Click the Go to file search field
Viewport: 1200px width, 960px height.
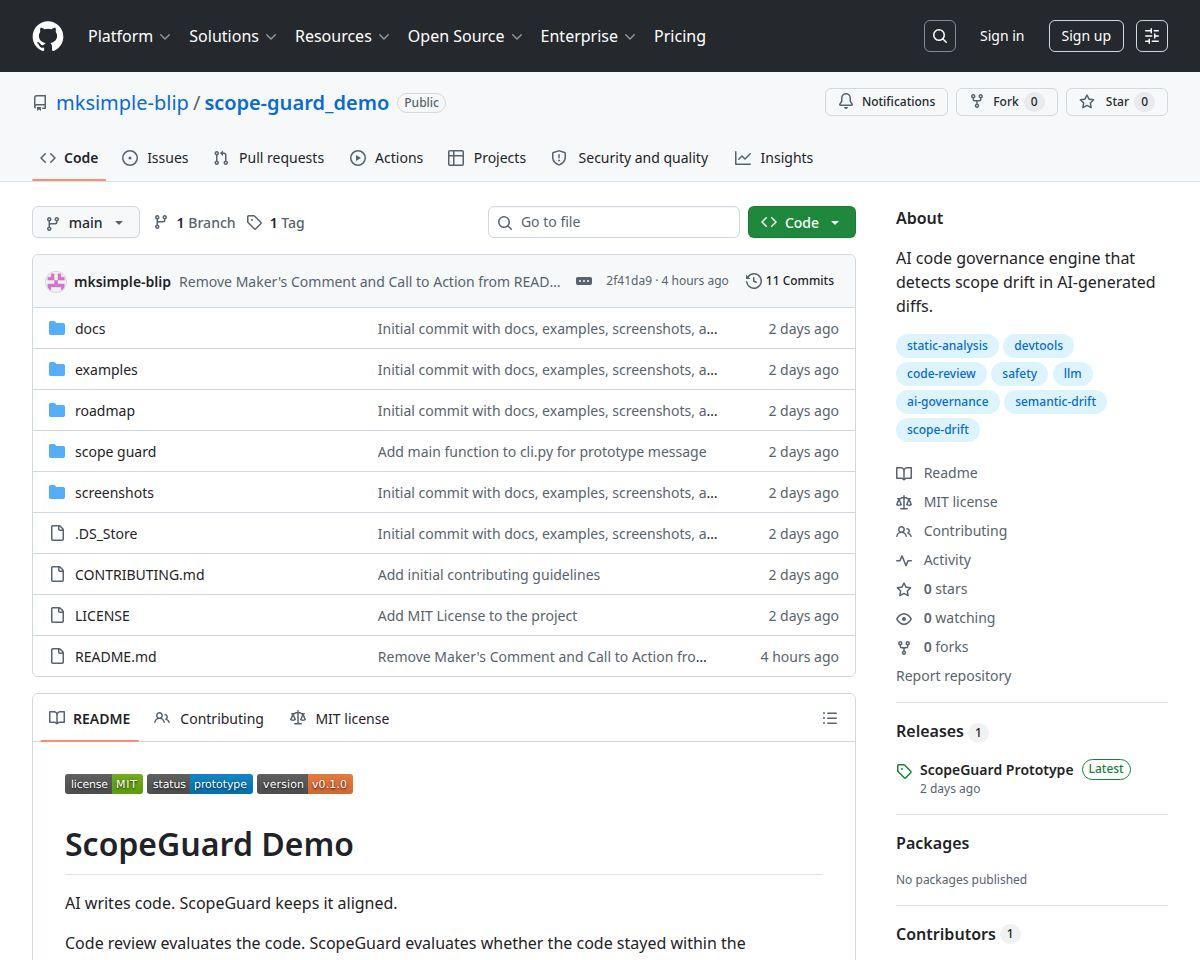pyautogui.click(x=614, y=222)
